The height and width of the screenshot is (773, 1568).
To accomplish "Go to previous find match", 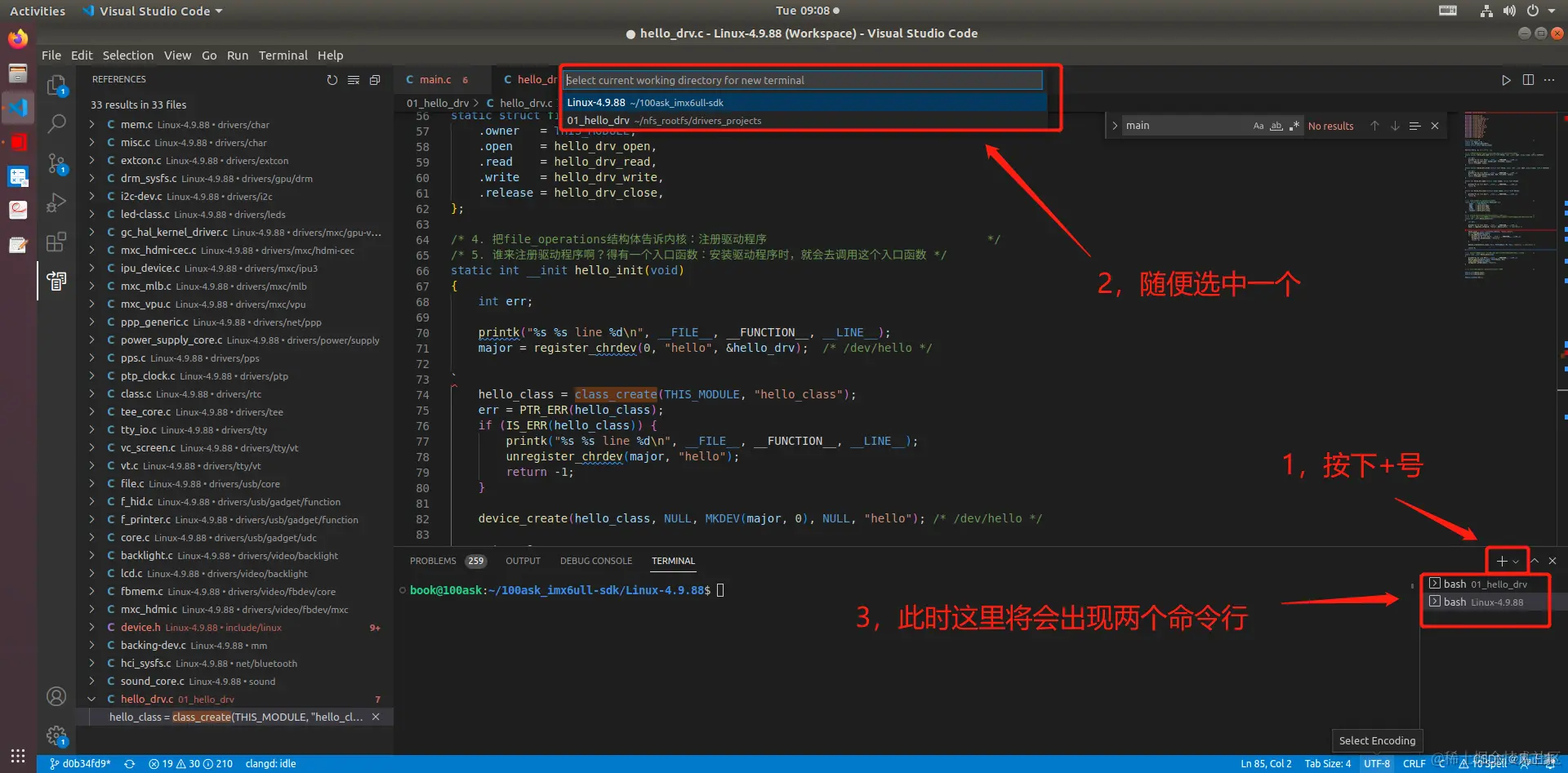I will click(x=1374, y=126).
